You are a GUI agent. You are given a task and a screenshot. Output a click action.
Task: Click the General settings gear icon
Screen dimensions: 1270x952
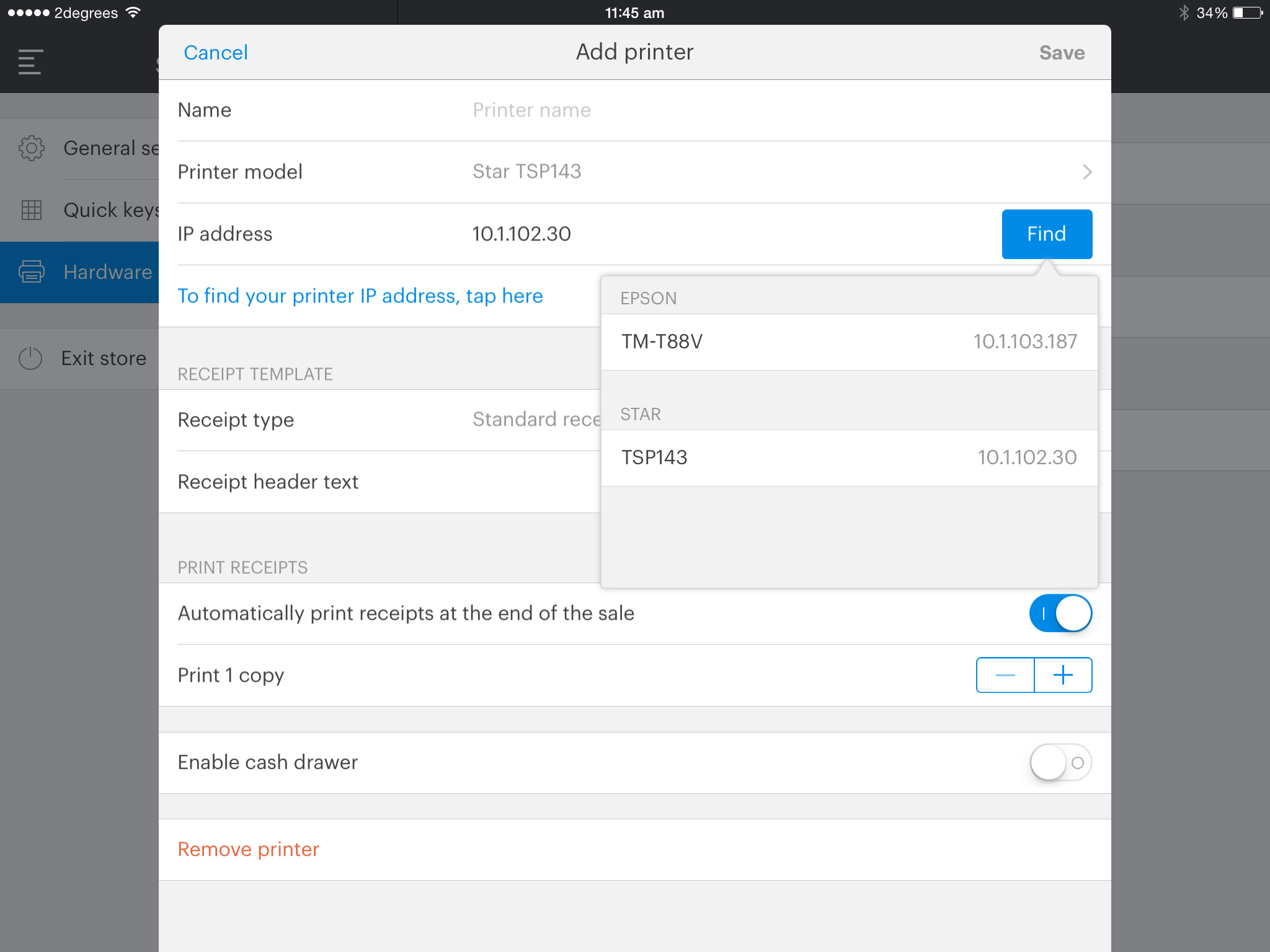(31, 148)
